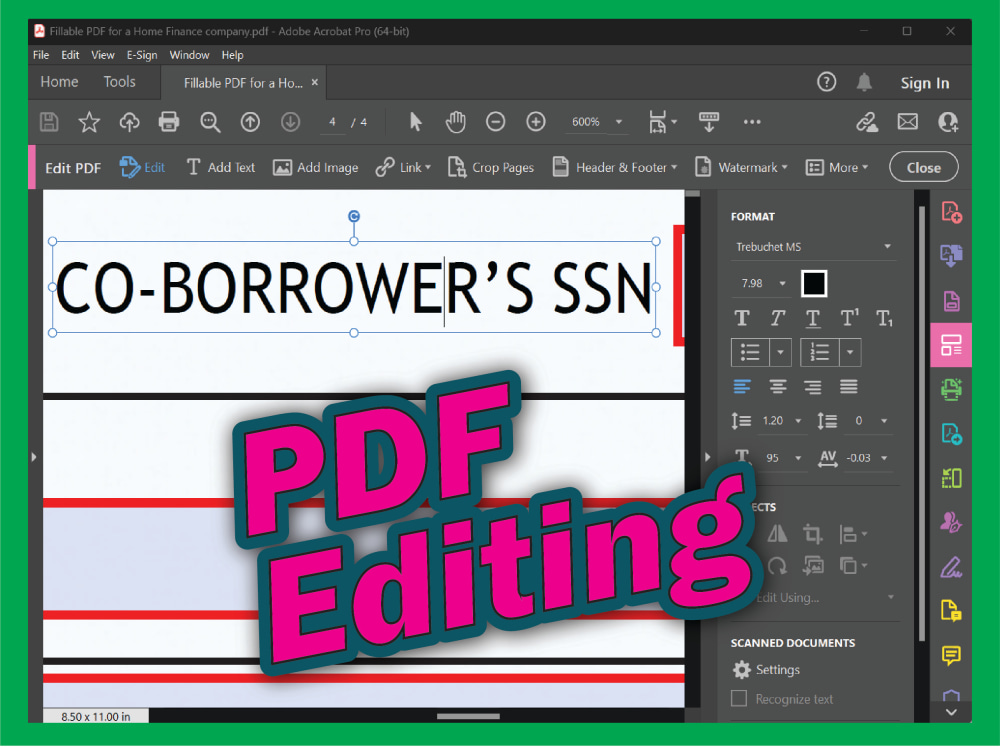The height and width of the screenshot is (750, 1000).
Task: Toggle subscript text formatting
Action: click(885, 318)
